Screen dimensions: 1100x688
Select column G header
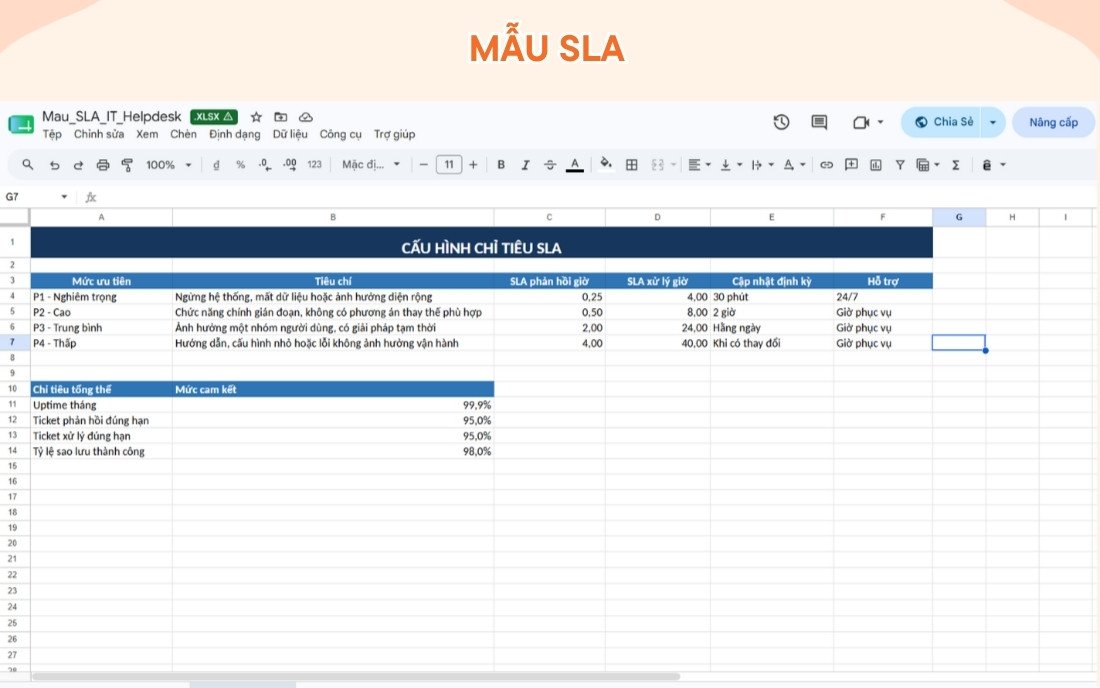tap(959, 217)
